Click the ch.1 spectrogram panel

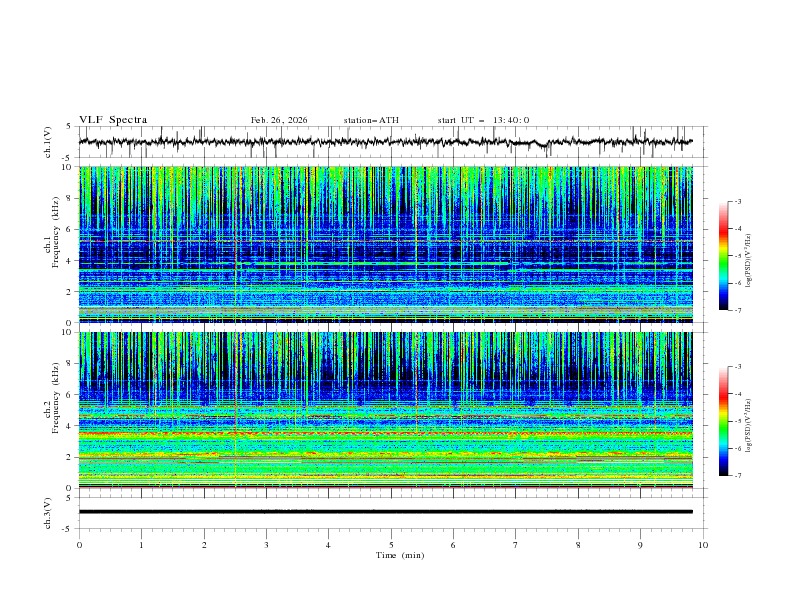click(386, 244)
